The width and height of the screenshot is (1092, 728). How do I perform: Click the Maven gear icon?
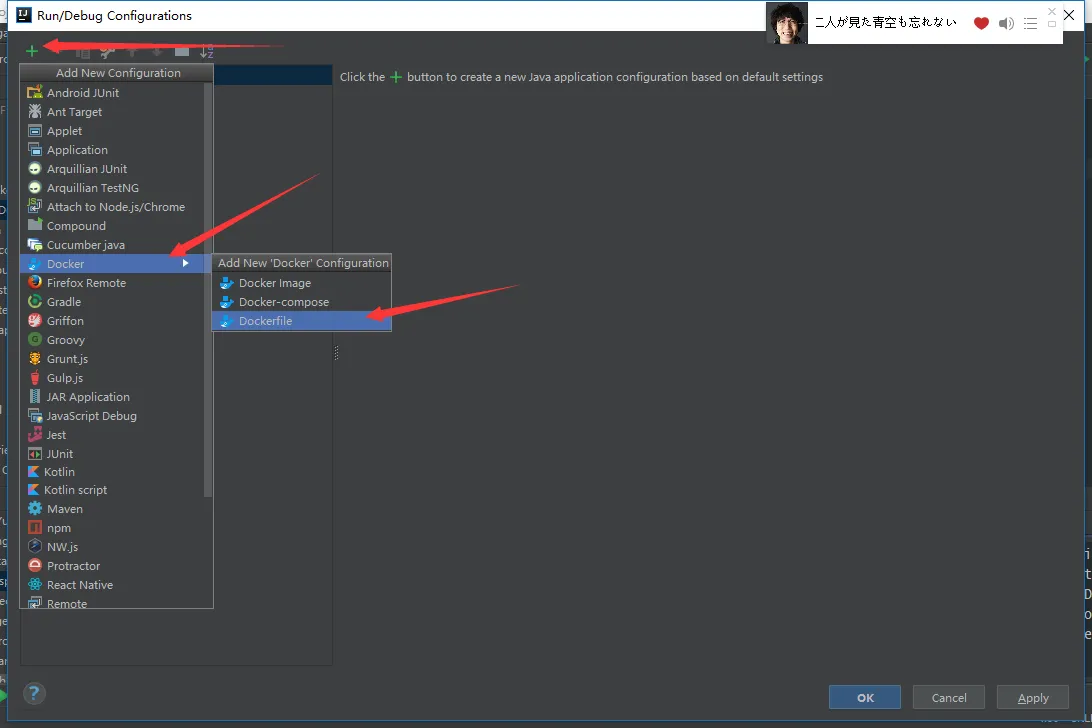tap(35, 509)
